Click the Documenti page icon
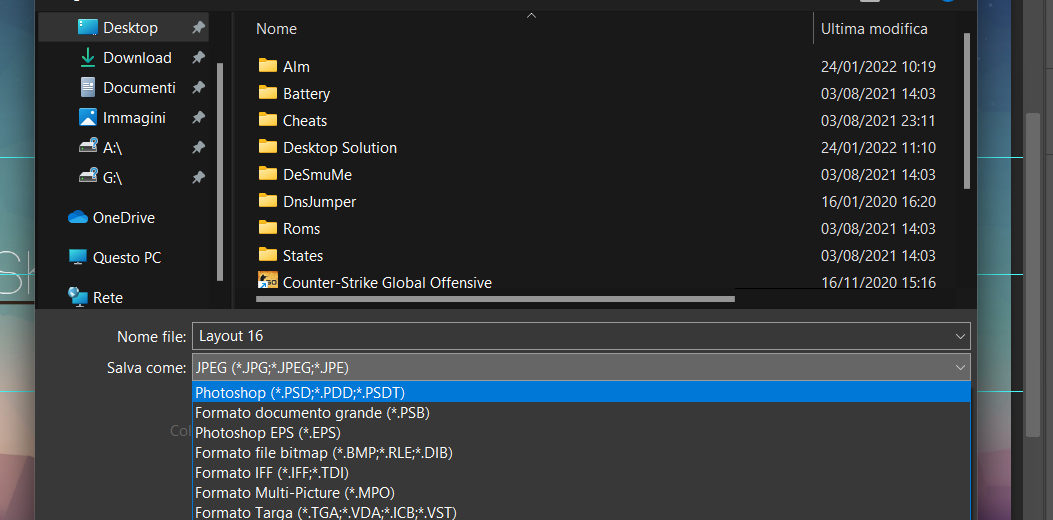This screenshot has width=1053, height=520. [88, 87]
